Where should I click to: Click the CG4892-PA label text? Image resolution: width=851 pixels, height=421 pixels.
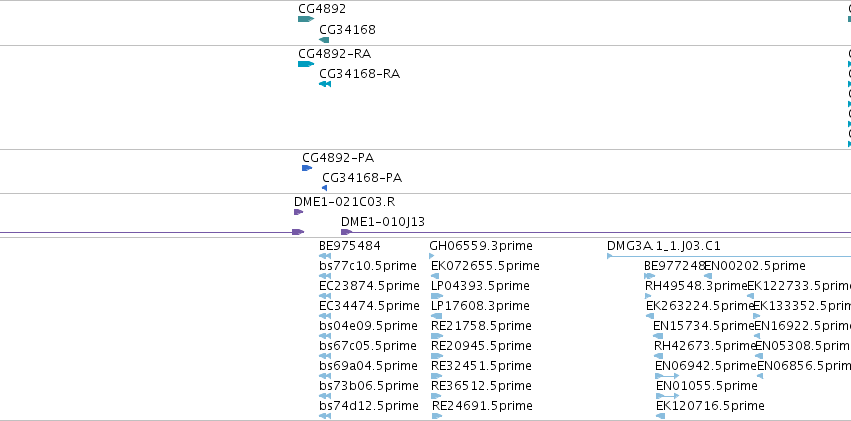coord(338,158)
